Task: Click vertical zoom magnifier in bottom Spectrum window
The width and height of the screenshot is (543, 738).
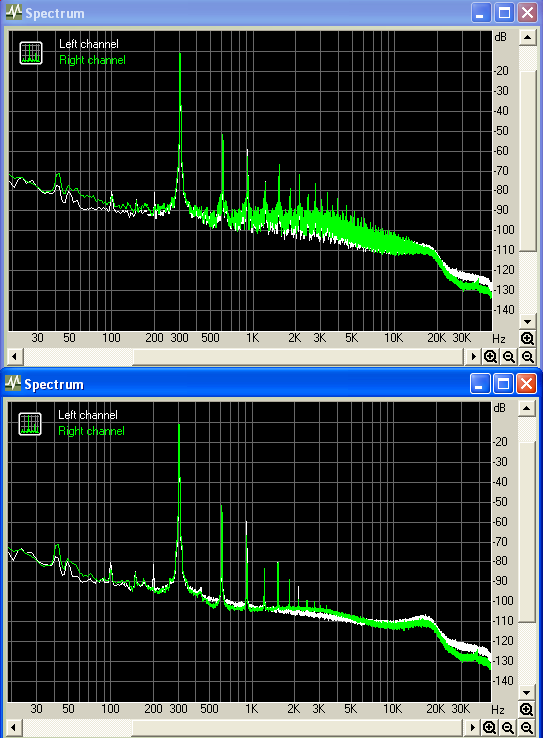Action: pos(527,709)
